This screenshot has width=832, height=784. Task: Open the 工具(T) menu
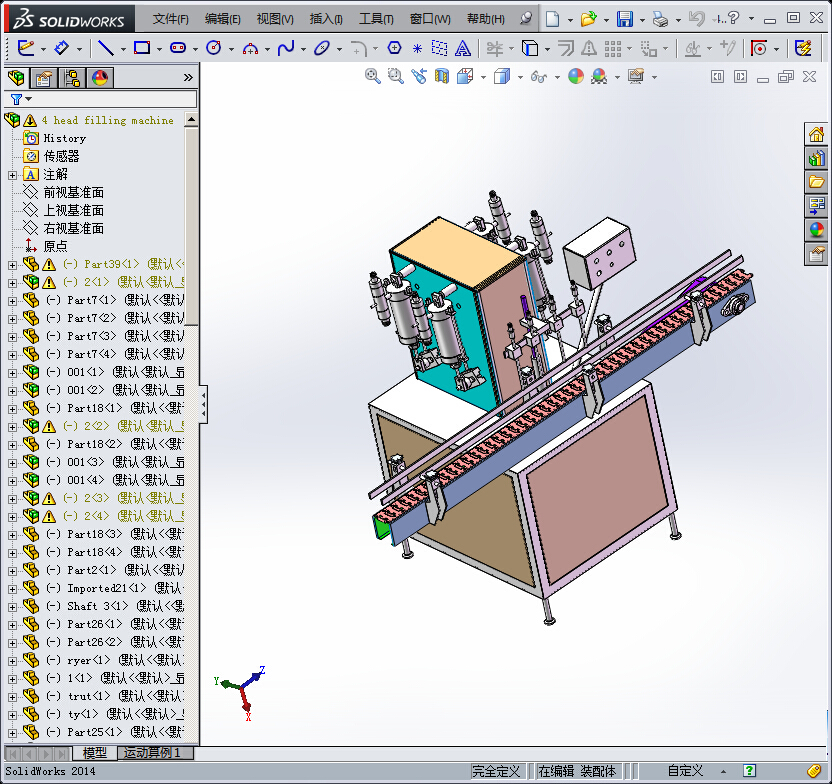click(376, 19)
